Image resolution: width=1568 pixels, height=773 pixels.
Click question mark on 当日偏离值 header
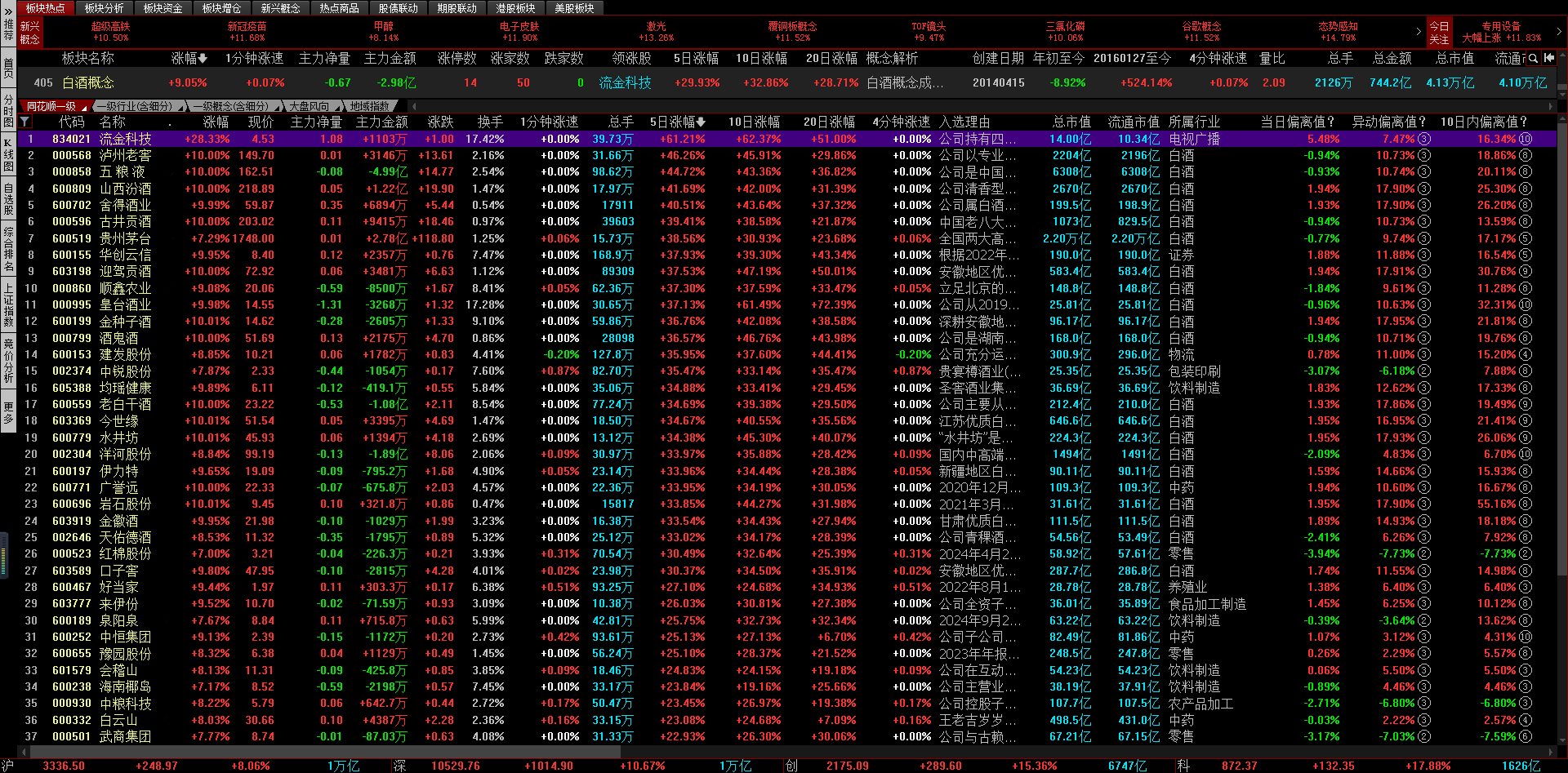pyautogui.click(x=1330, y=122)
